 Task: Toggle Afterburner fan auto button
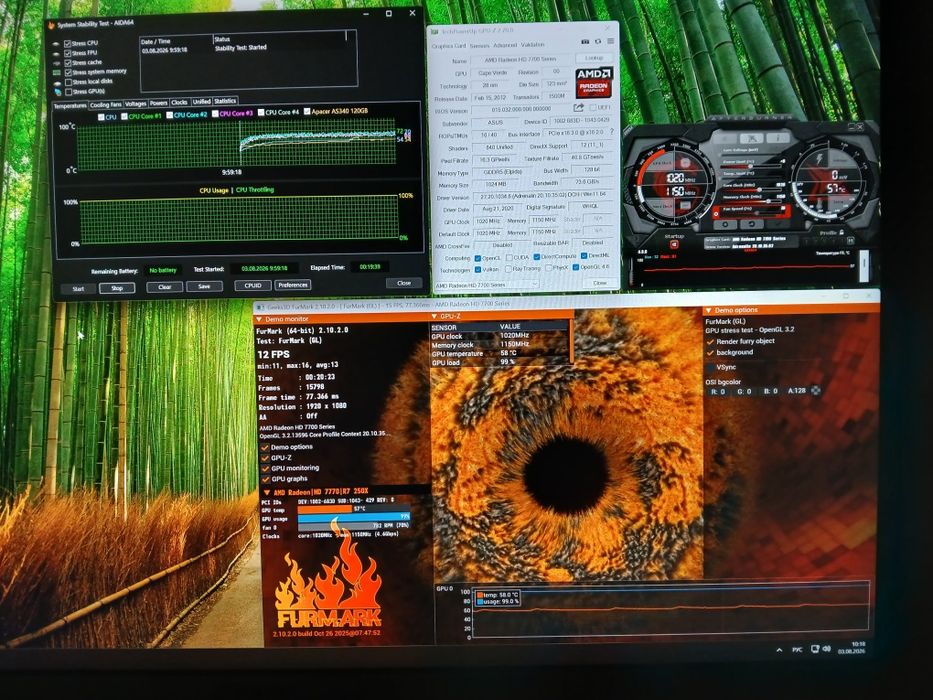pos(716,214)
